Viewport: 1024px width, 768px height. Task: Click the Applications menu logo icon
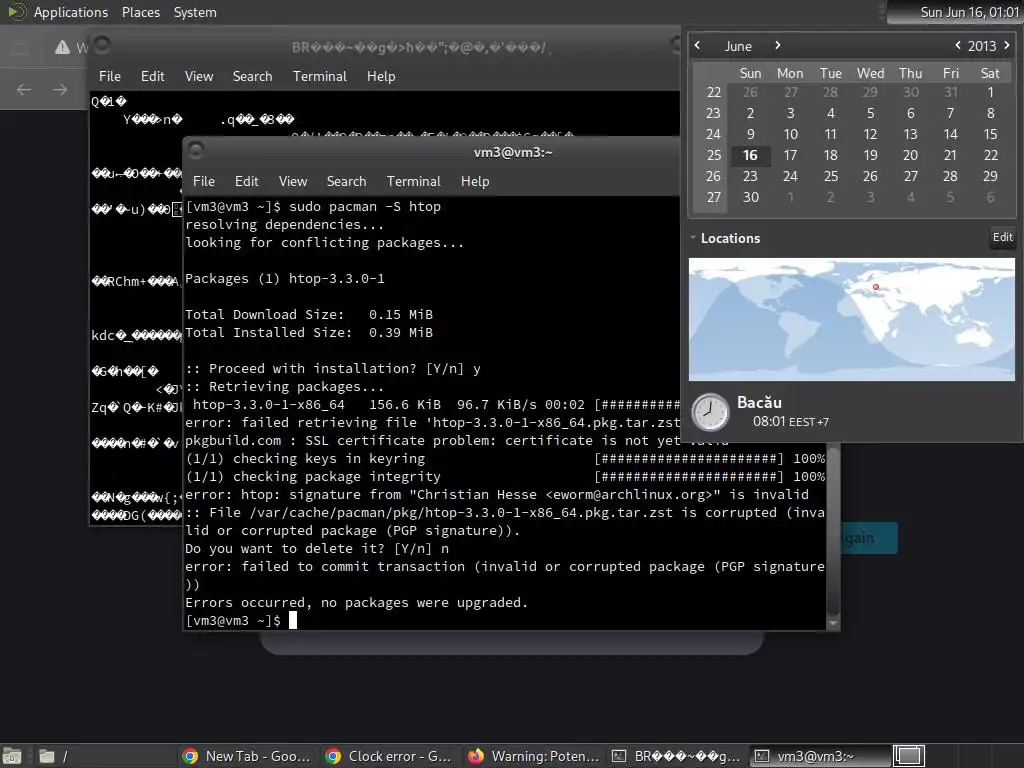pyautogui.click(x=16, y=12)
